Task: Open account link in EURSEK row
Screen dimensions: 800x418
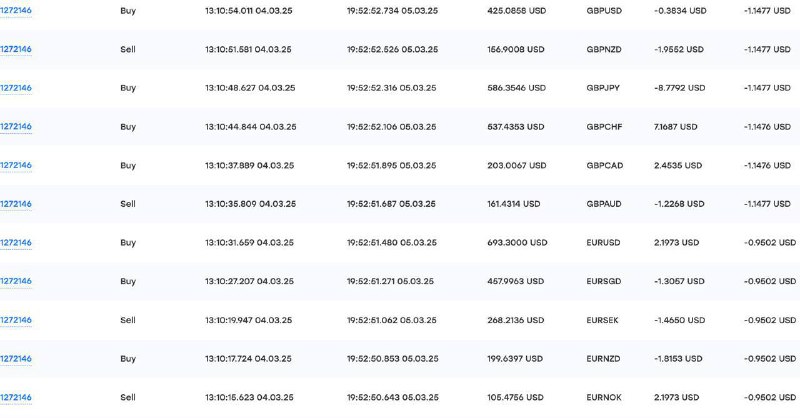Action: pyautogui.click(x=16, y=320)
